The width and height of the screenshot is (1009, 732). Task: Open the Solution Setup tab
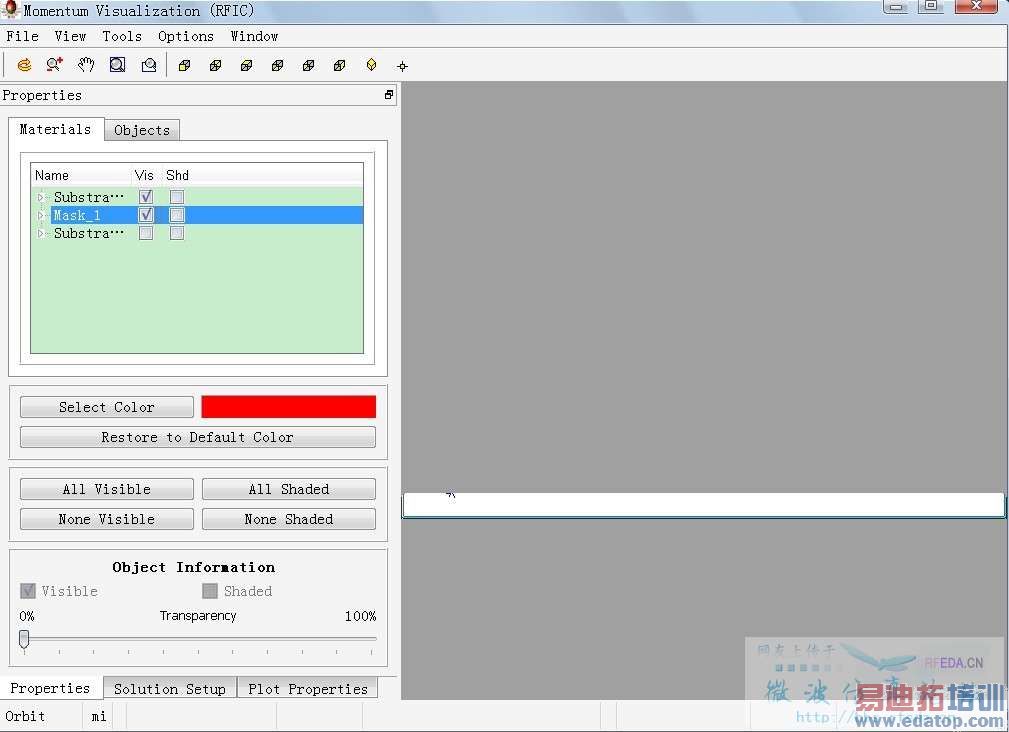(x=170, y=688)
